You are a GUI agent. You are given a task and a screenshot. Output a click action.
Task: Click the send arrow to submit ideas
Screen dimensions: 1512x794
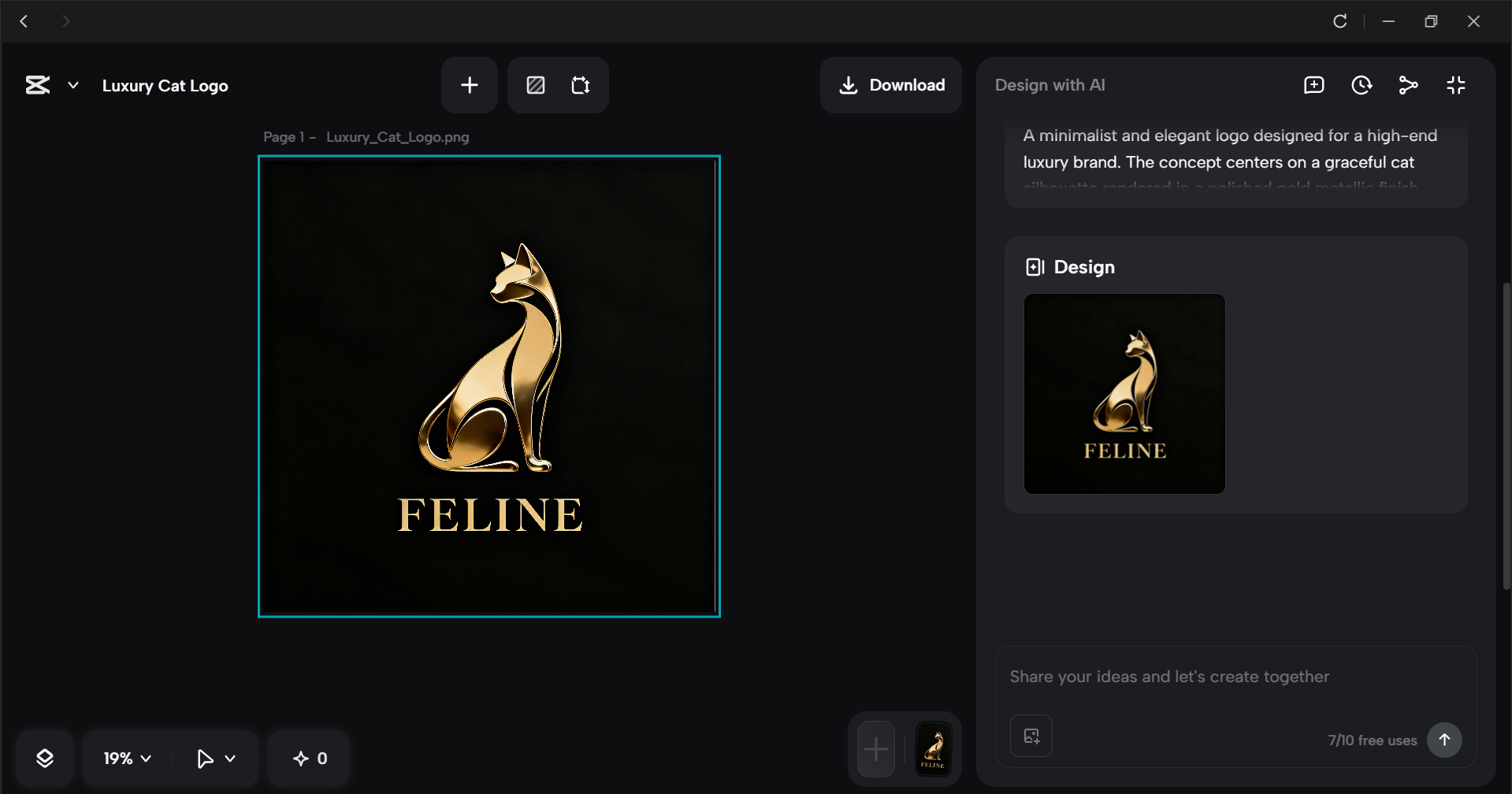(x=1445, y=740)
